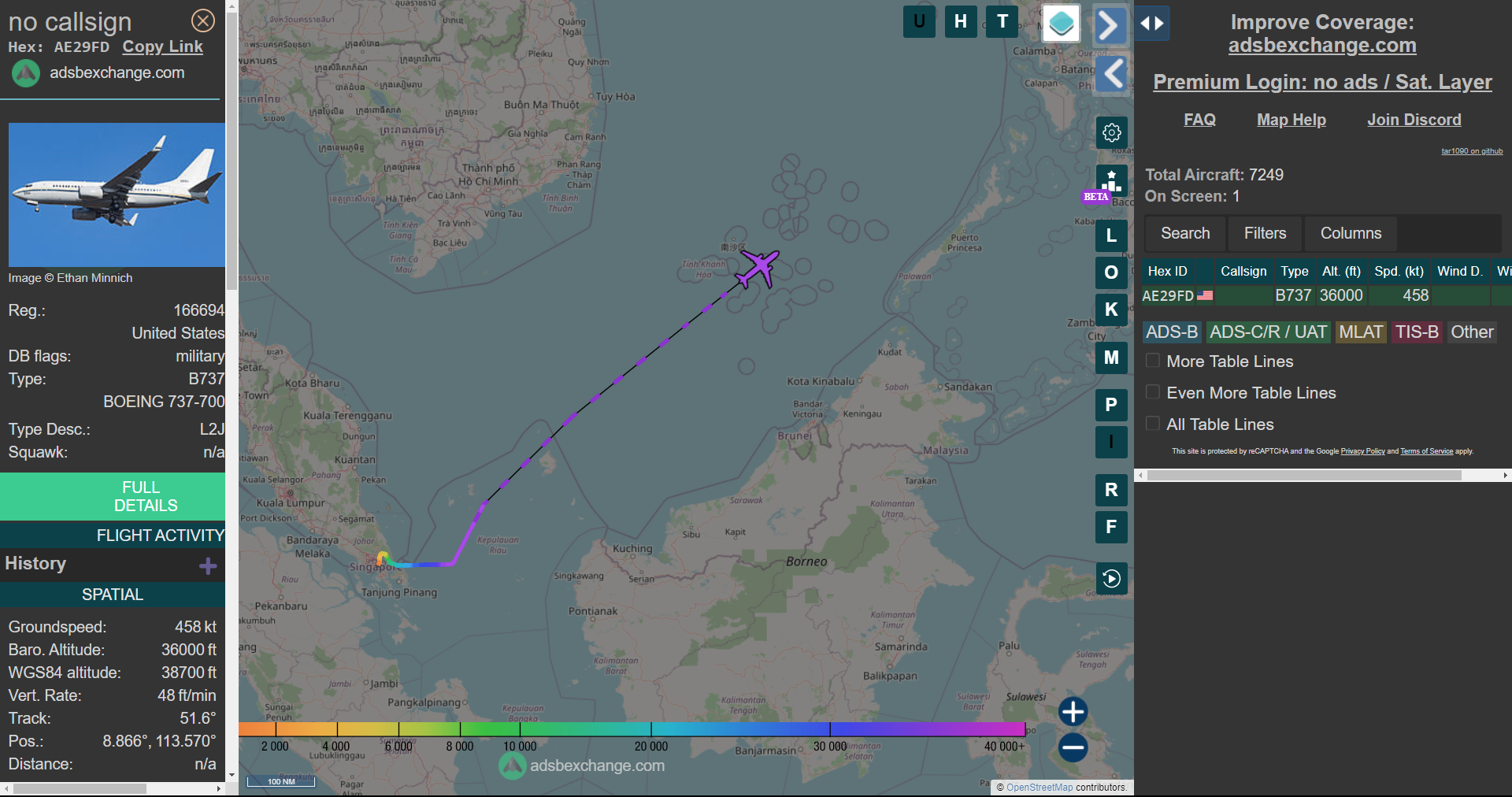1512x797 pixels.
Task: Click the U map filter button
Action: point(919,21)
